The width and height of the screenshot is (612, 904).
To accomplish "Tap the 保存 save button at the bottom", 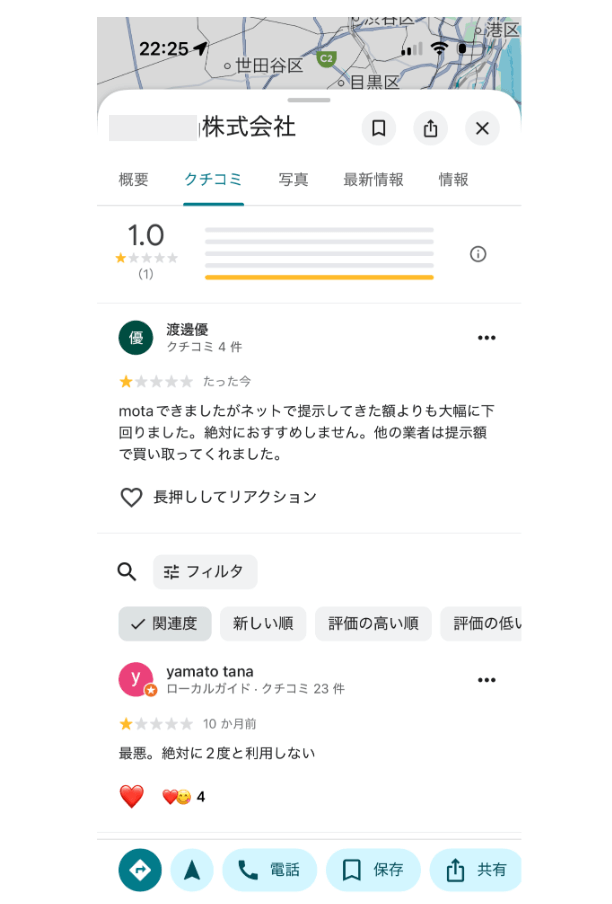I will tap(373, 870).
